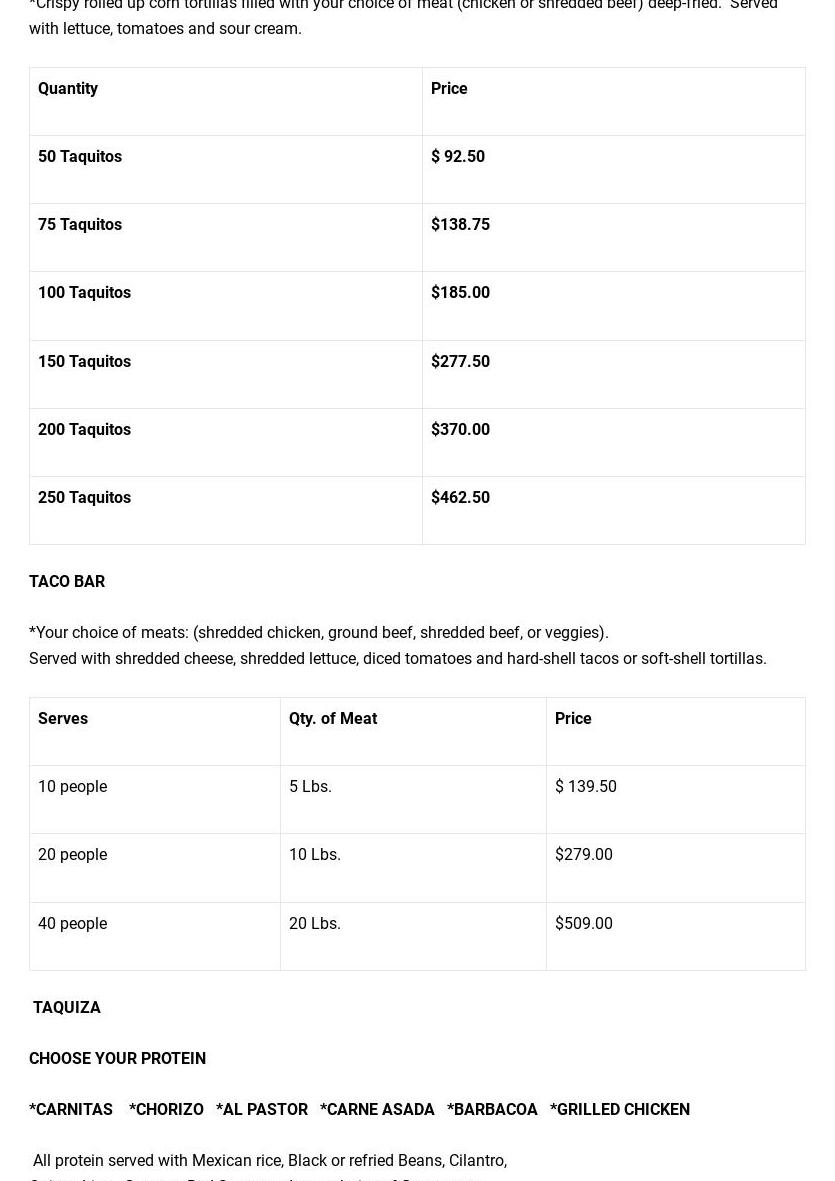Viewport: 835px width, 1181px height.
Task: Select the $138.75 price
Action: [460, 225]
